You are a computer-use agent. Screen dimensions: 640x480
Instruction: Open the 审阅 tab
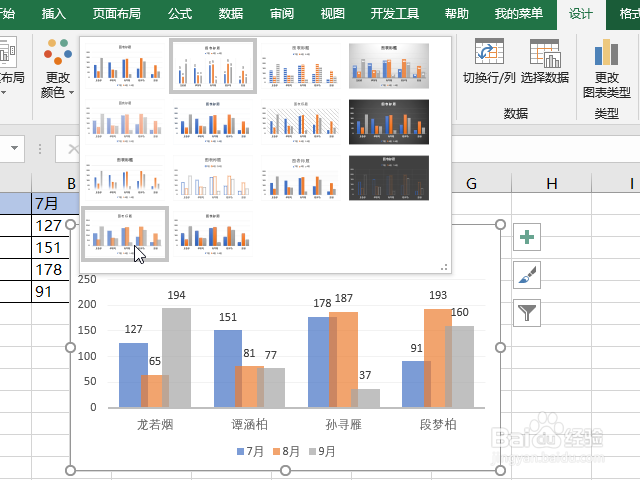[x=282, y=14]
